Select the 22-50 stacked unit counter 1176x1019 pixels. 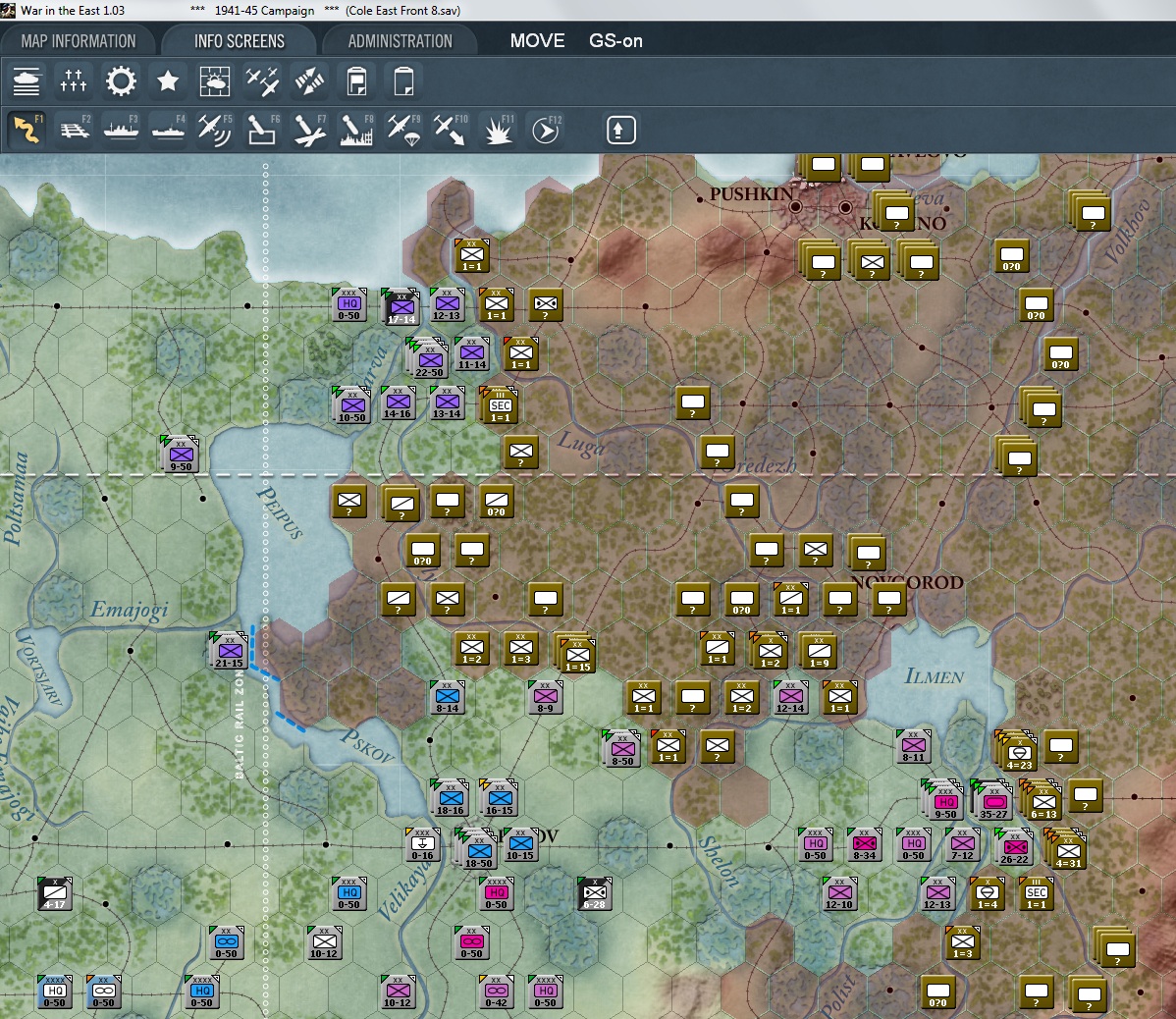pyautogui.click(x=428, y=357)
